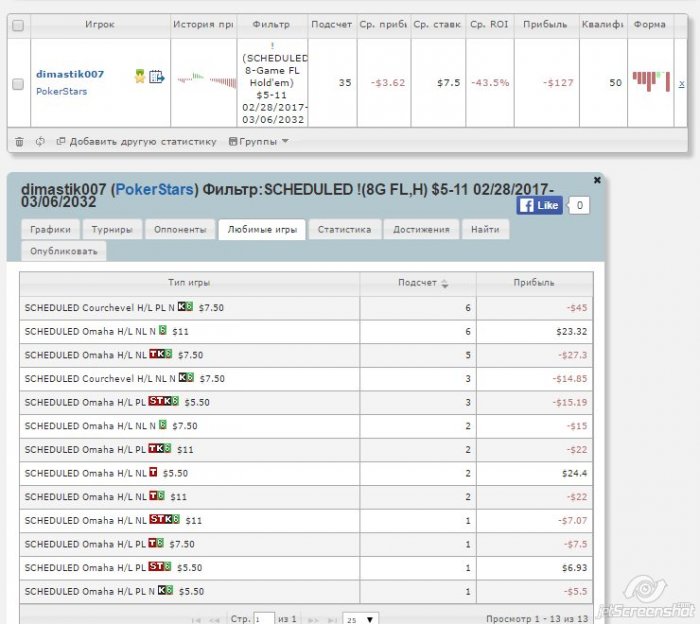Screen dimensions: 700x624
Task: Click the PokerStars link in panel title
Action: [x=154, y=190]
